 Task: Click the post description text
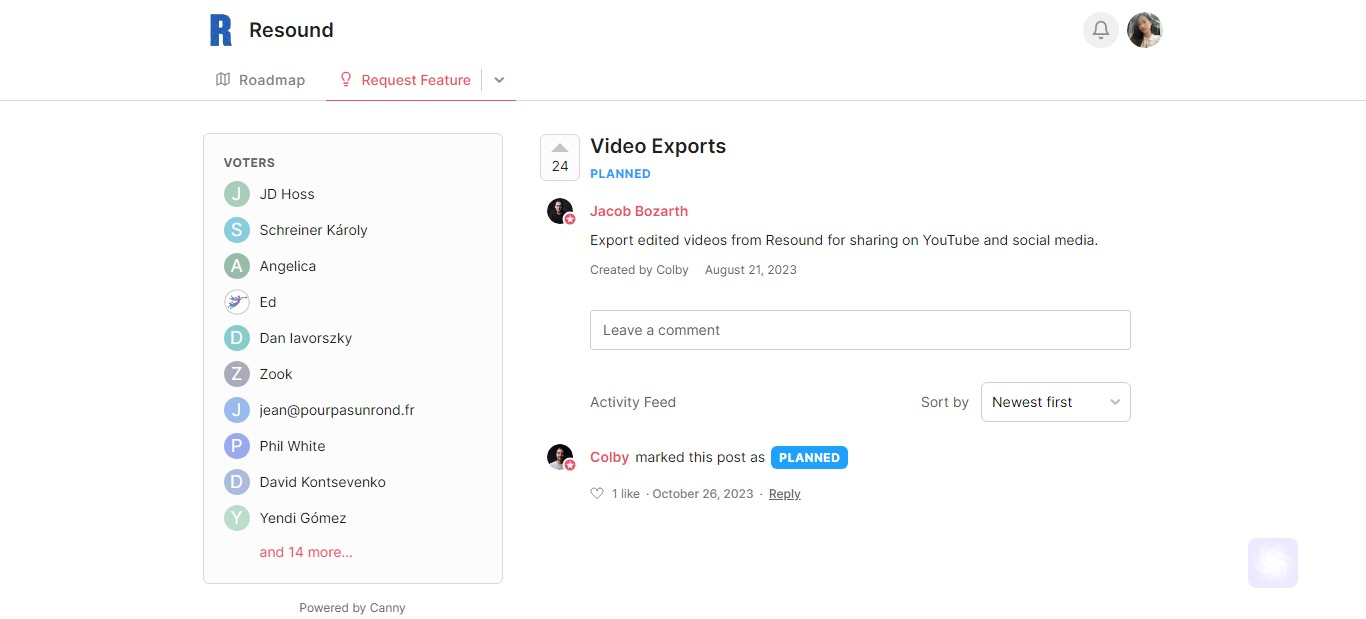pos(844,240)
